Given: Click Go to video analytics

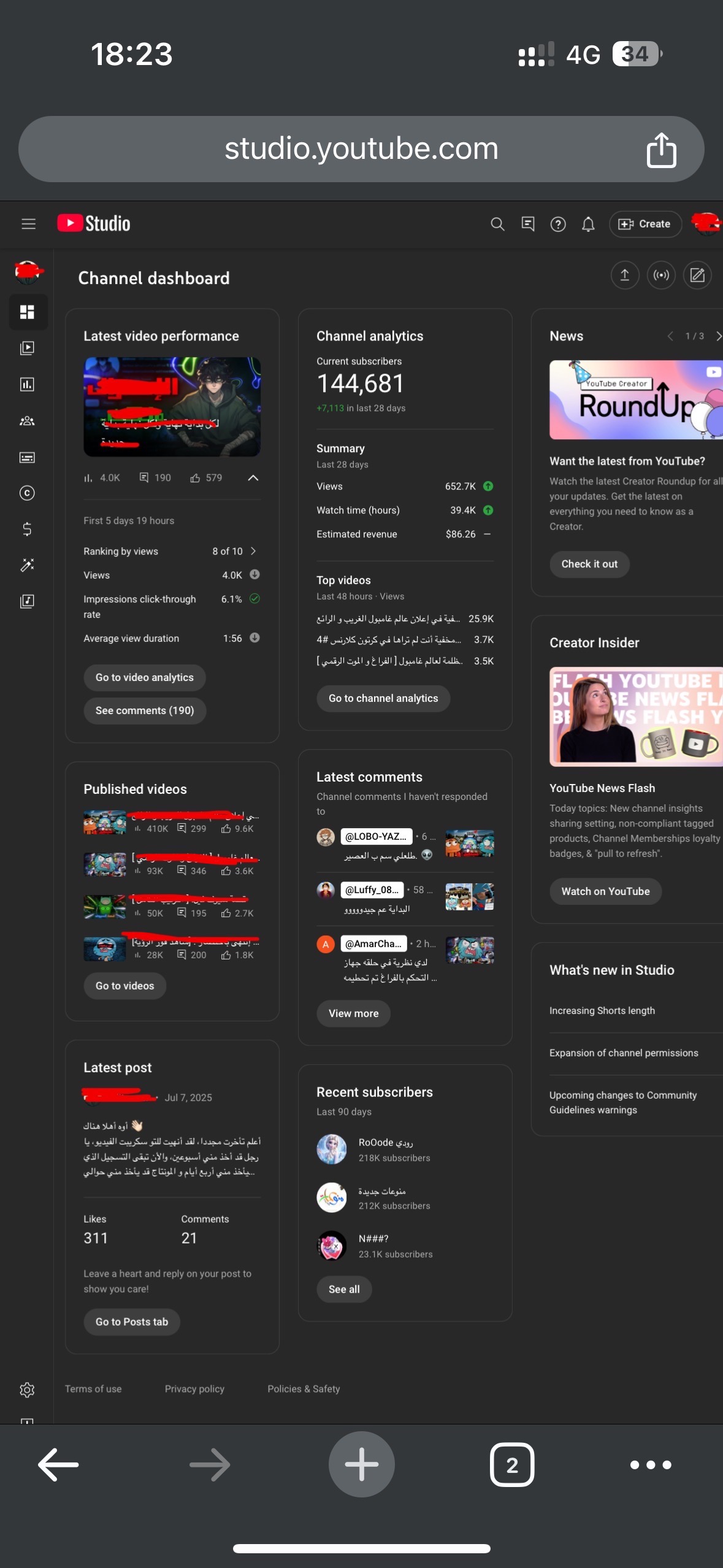Looking at the screenshot, I should pyautogui.click(x=145, y=677).
